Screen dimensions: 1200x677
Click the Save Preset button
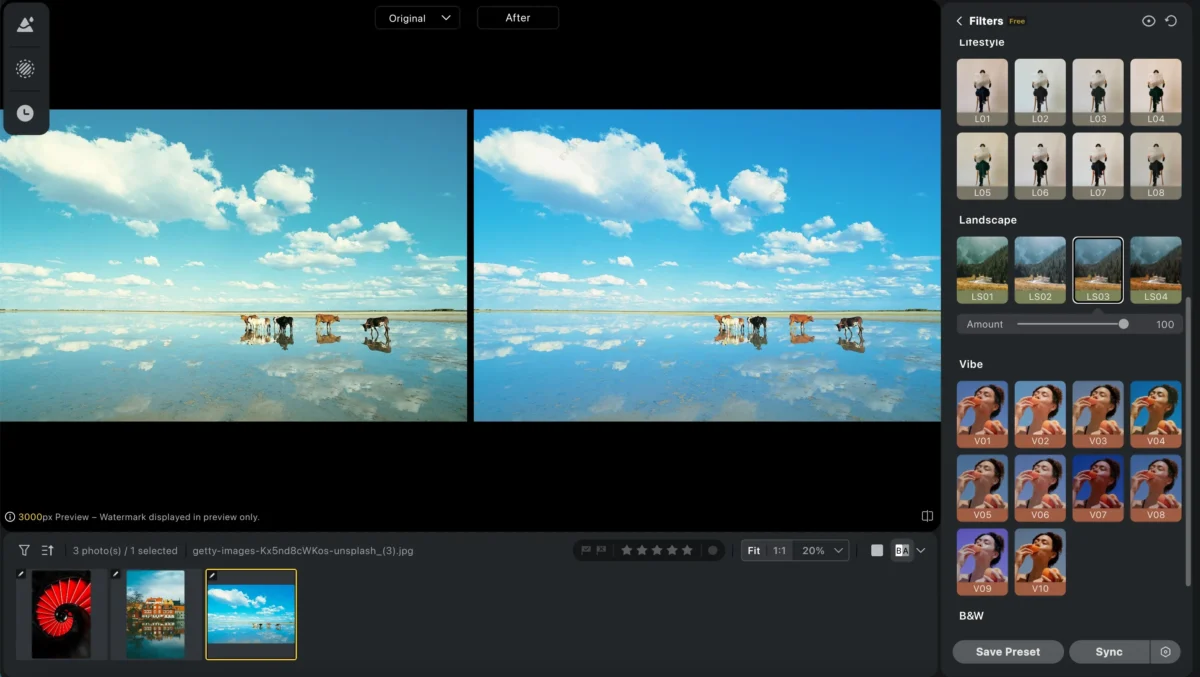click(1007, 652)
